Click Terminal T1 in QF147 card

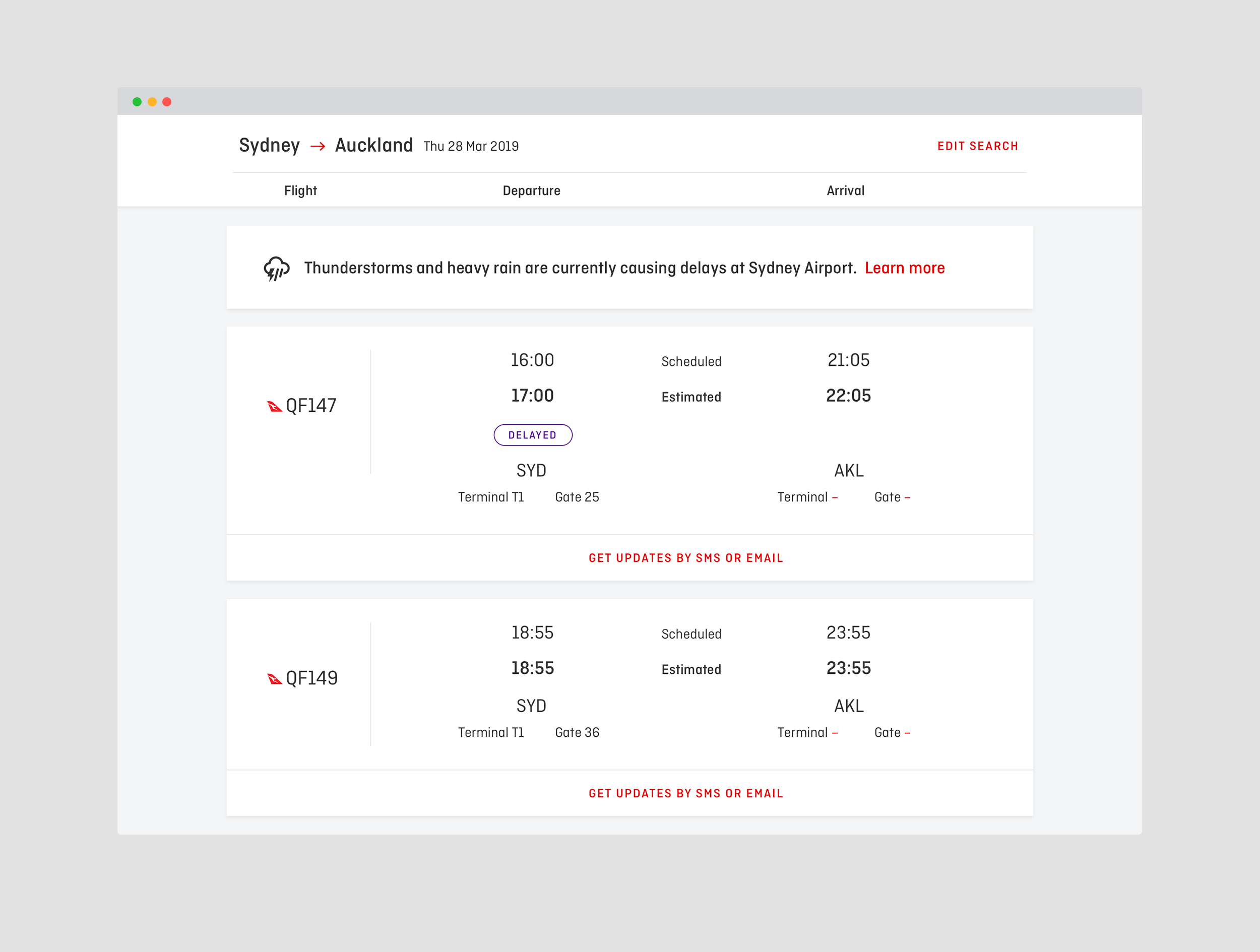pos(491,497)
